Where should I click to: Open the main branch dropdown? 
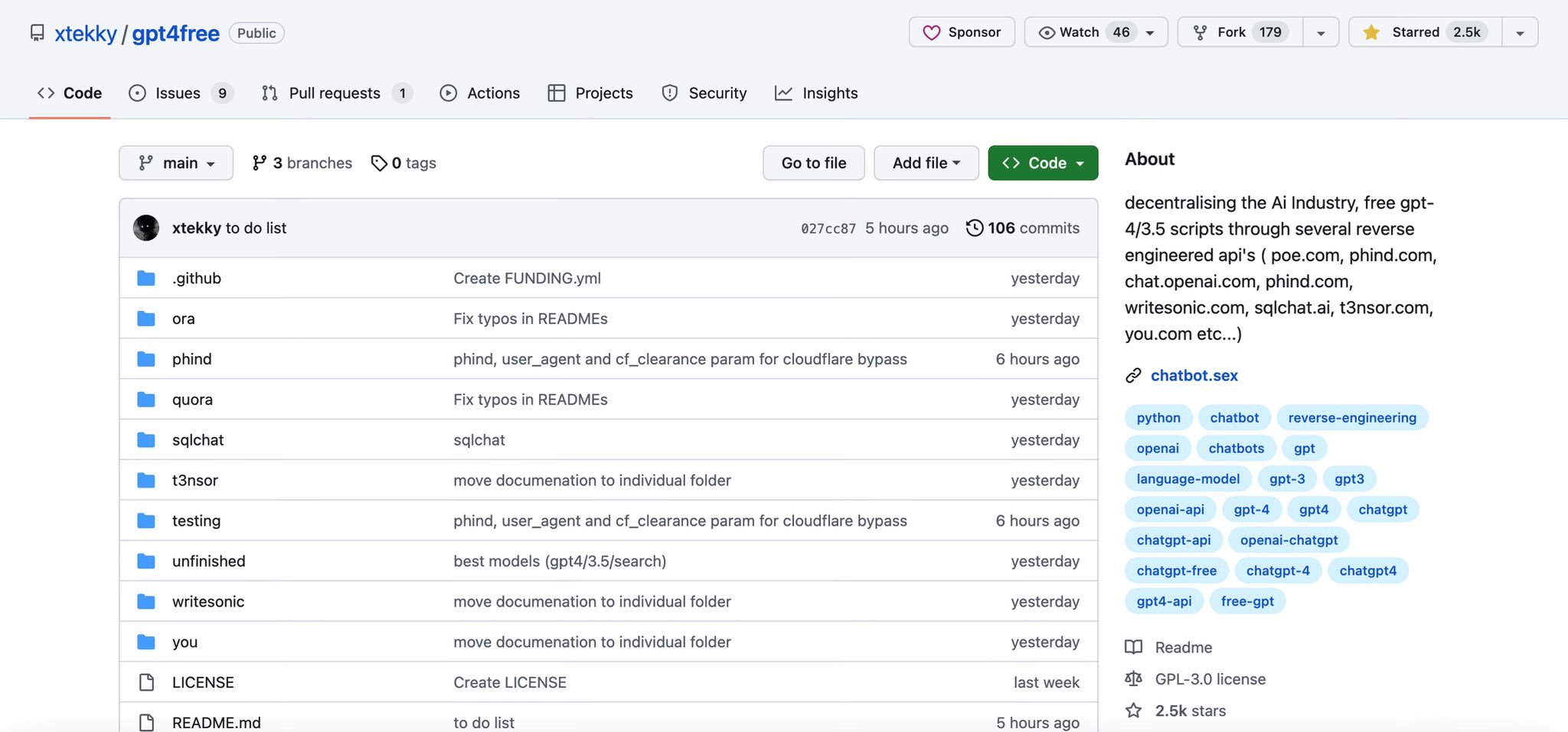coord(176,162)
